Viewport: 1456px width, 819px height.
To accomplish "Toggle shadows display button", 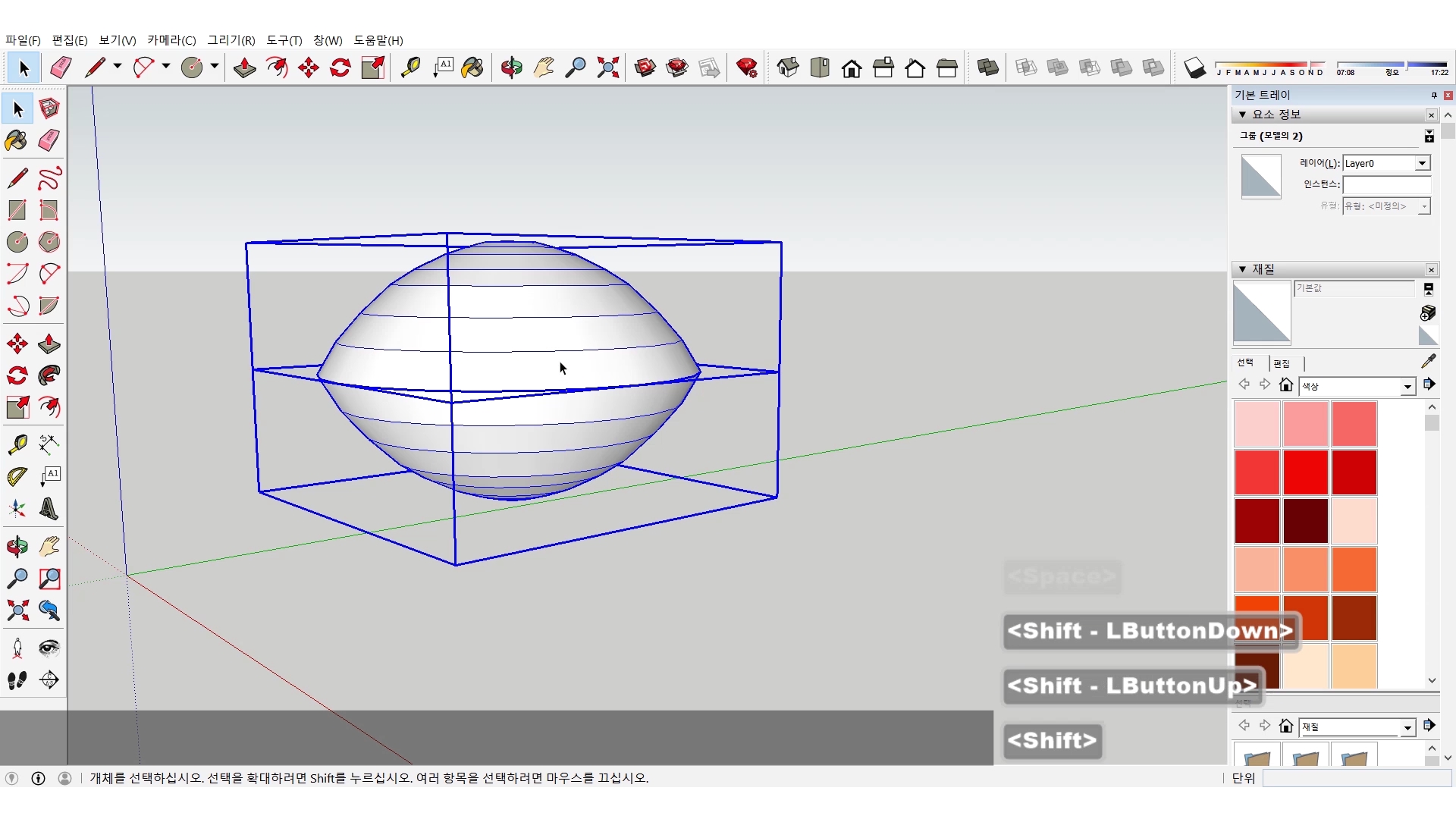I will pos(1194,68).
